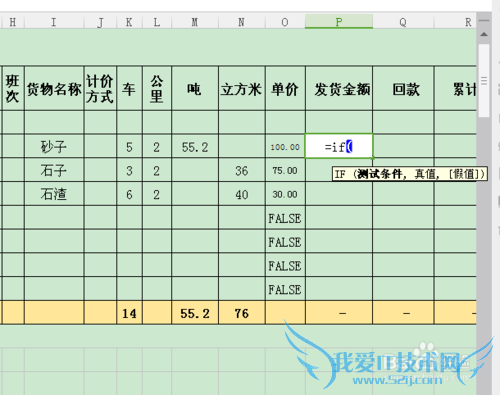Click the vertical scrollbar thumb

[x=484, y=80]
